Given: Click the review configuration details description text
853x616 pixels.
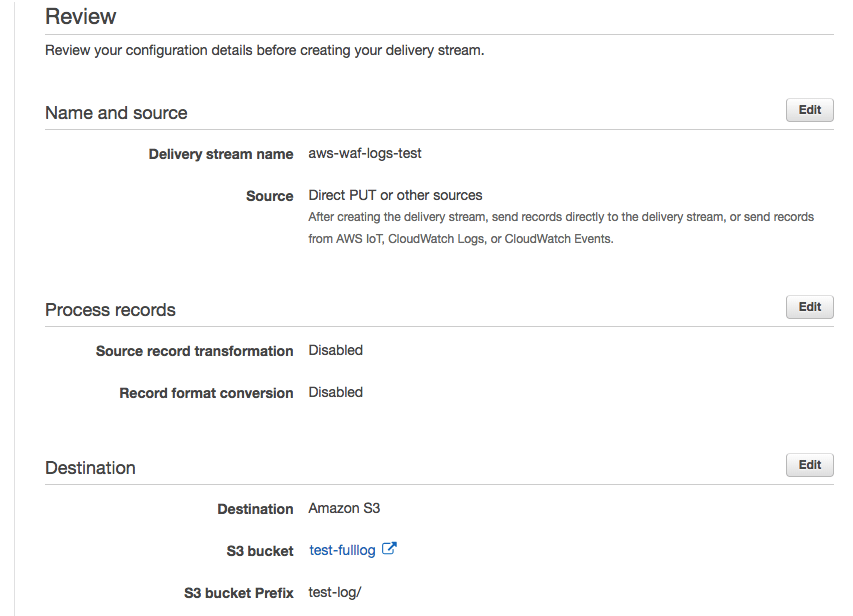Looking at the screenshot, I should point(264,50).
